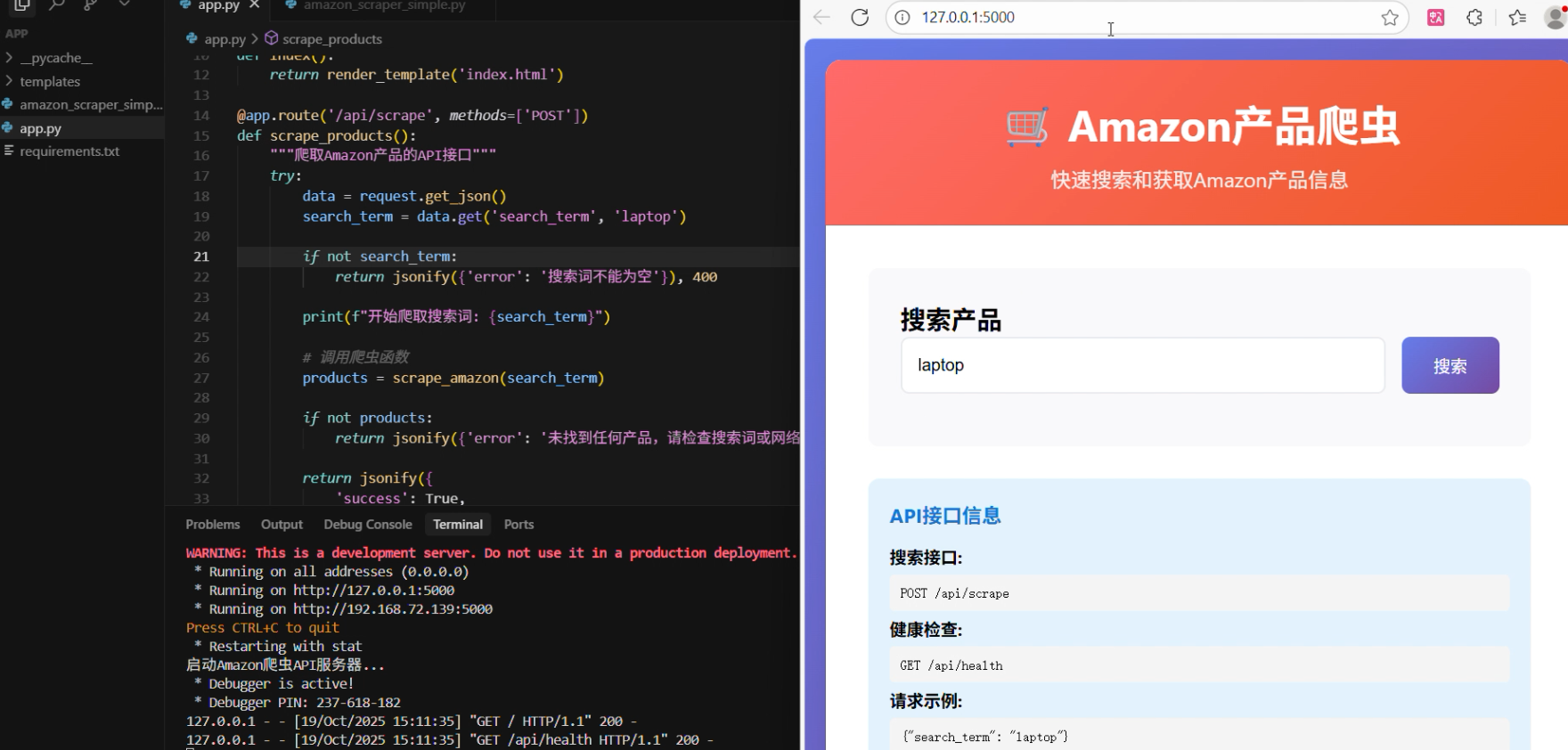
Task: Open the Debug Console panel tab
Action: point(368,525)
